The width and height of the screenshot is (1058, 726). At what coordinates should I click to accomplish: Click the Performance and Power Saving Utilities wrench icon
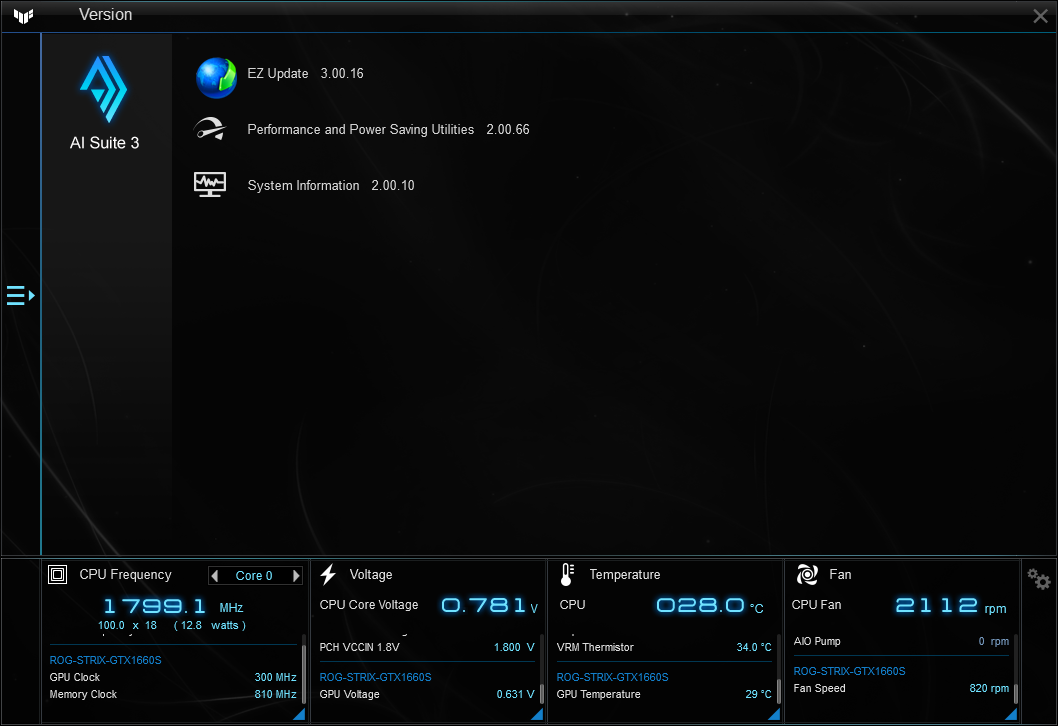(x=211, y=129)
